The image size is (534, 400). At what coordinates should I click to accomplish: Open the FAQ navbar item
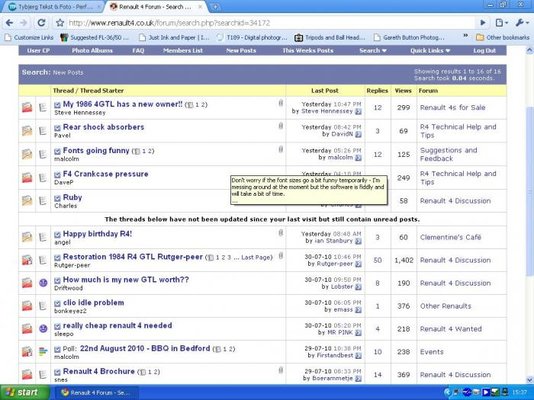(138, 50)
